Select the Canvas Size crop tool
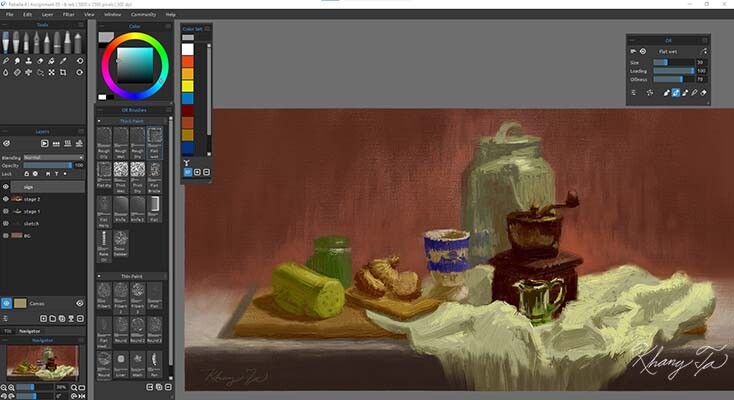This screenshot has width=734, height=400. (63, 73)
